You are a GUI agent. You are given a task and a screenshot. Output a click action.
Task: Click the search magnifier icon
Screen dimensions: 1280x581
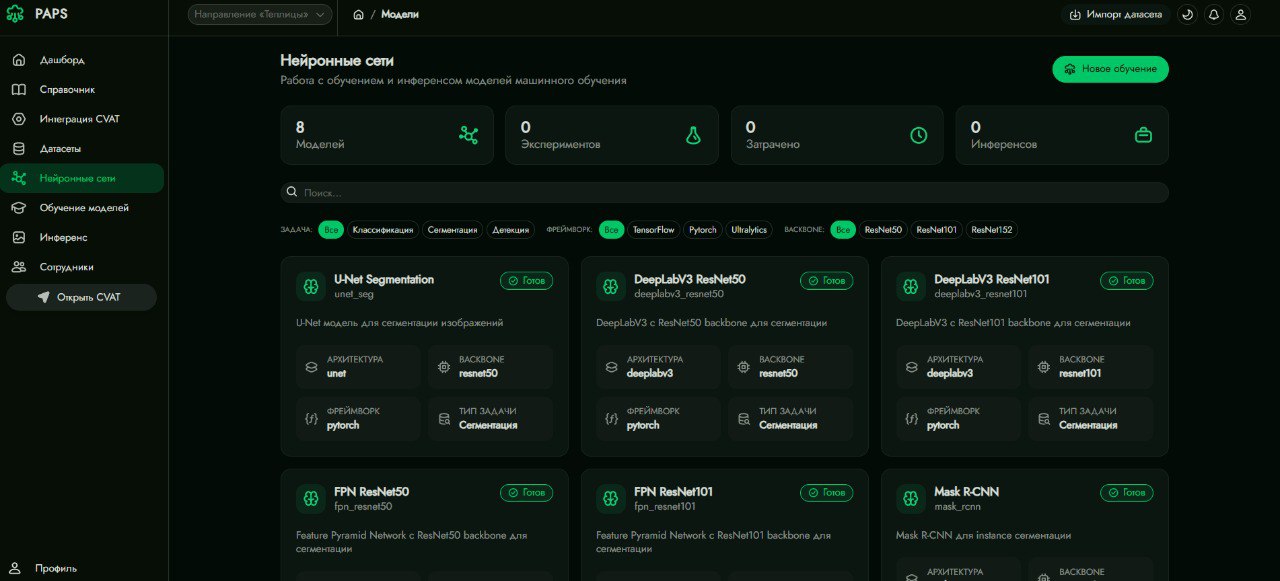click(292, 192)
